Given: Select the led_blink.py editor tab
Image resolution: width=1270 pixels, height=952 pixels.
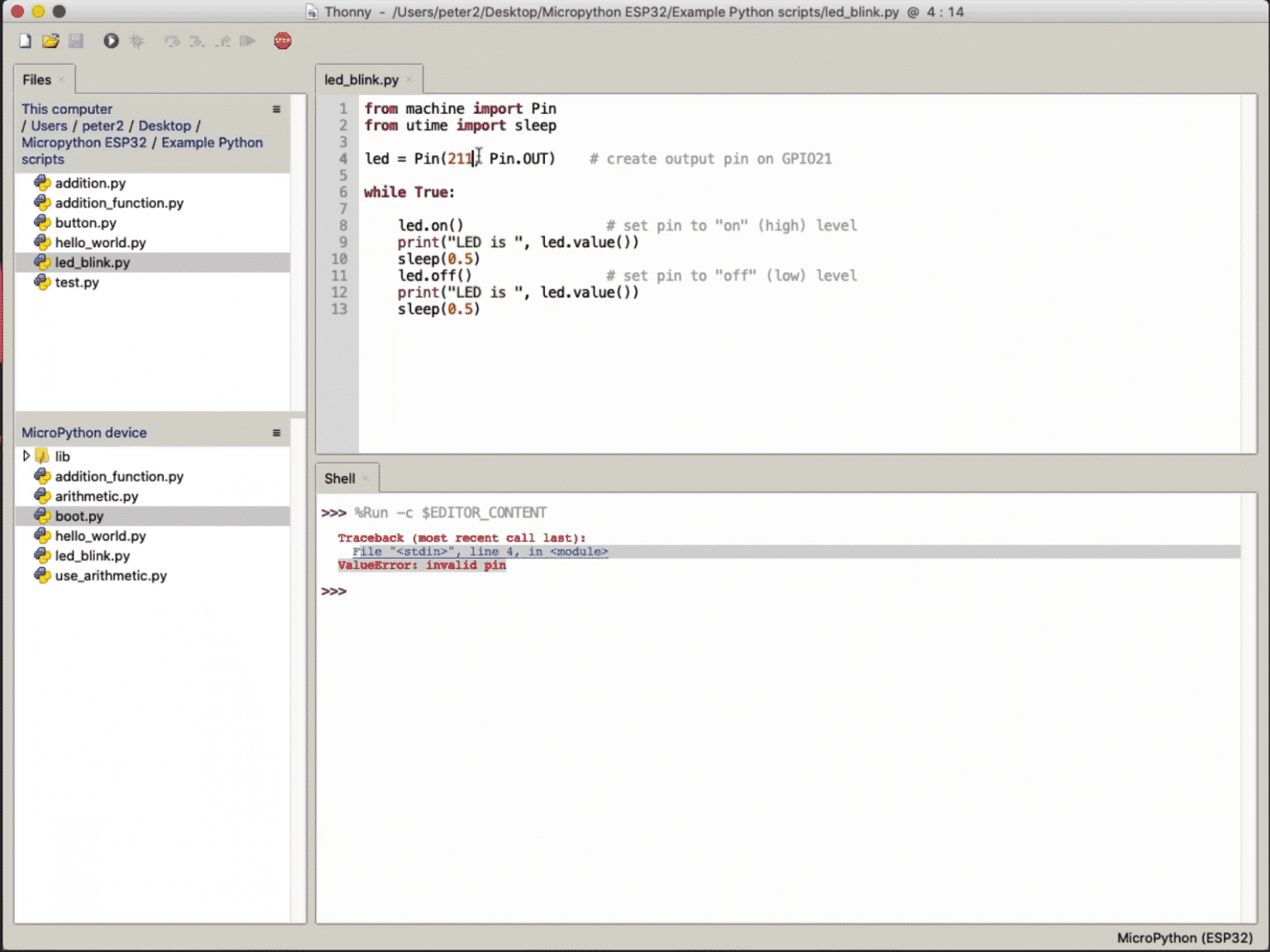Looking at the screenshot, I should pos(361,79).
